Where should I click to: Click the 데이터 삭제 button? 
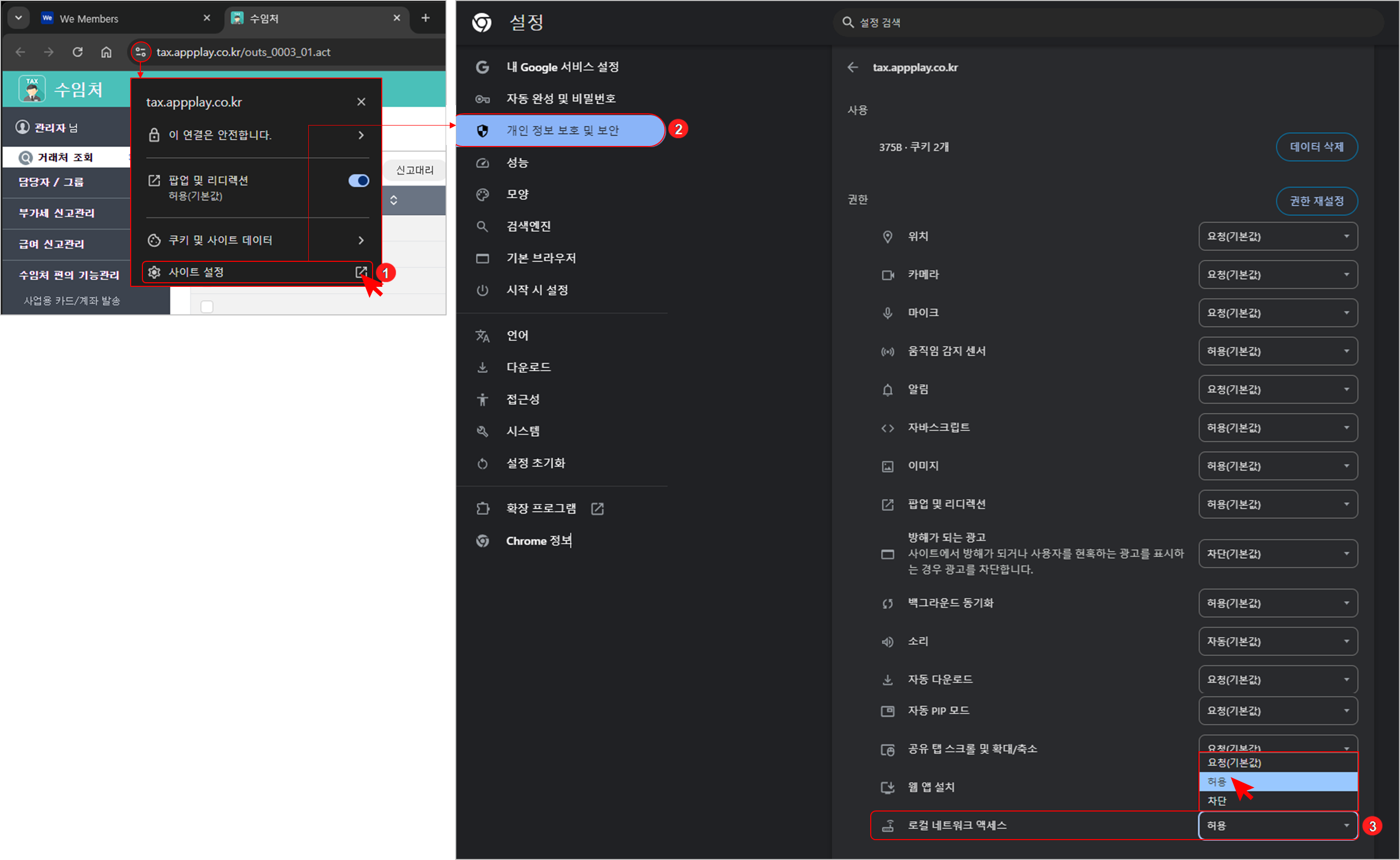pyautogui.click(x=1316, y=148)
